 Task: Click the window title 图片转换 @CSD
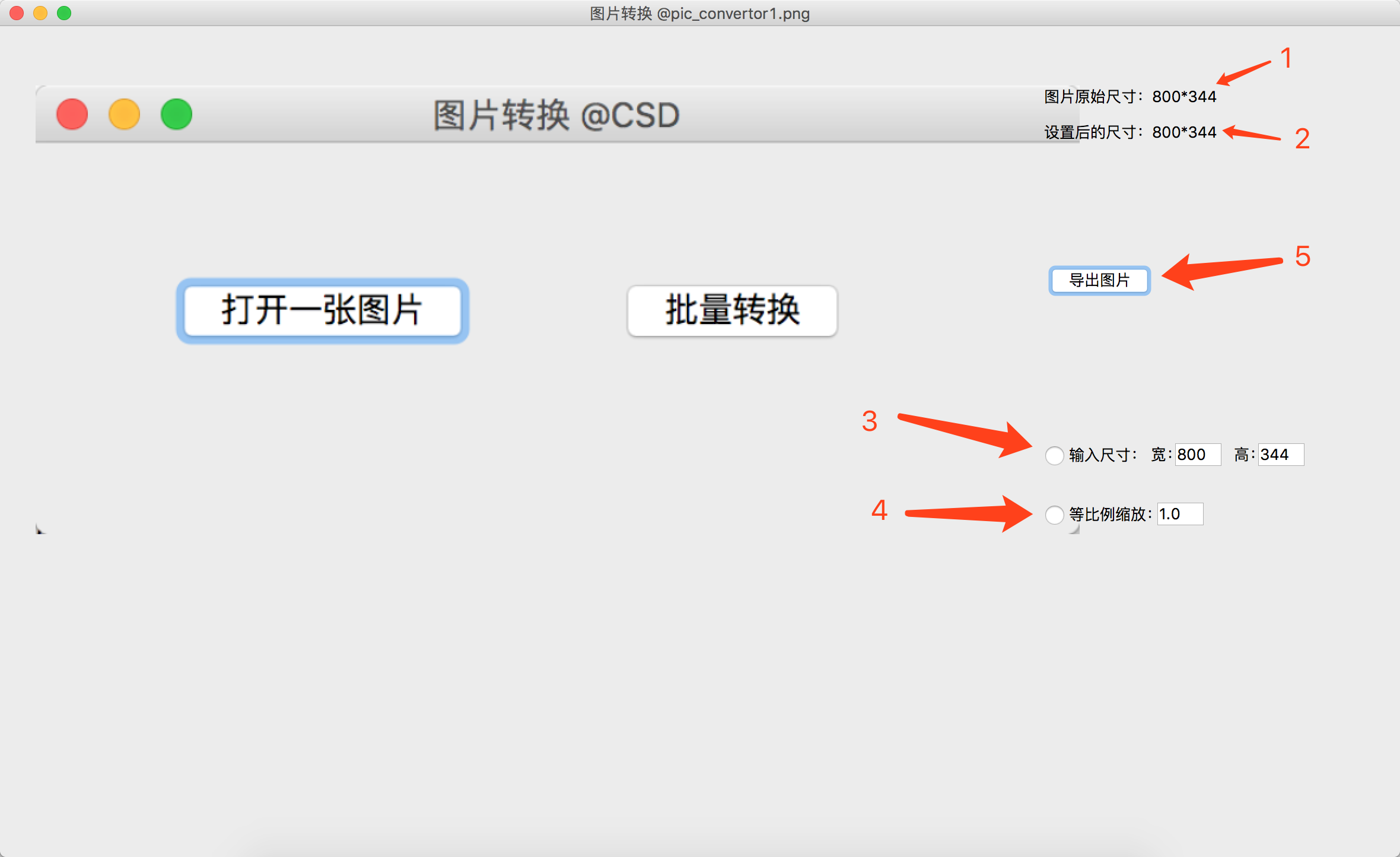tap(556, 115)
